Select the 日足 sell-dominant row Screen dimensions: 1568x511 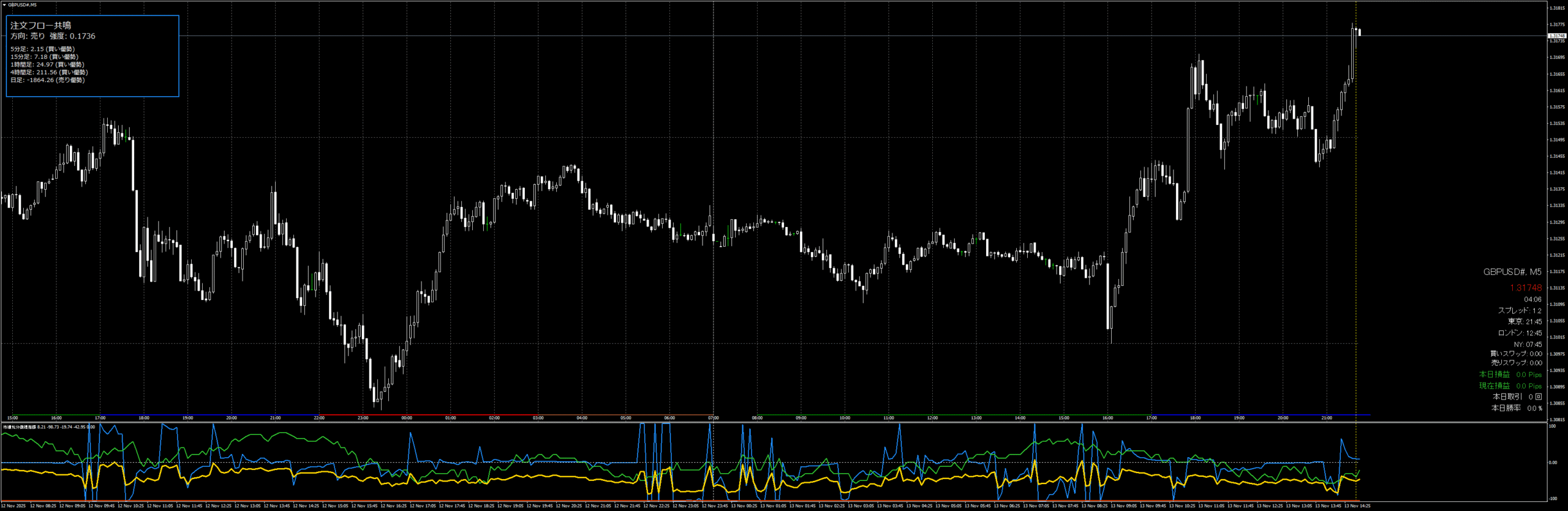point(47,80)
